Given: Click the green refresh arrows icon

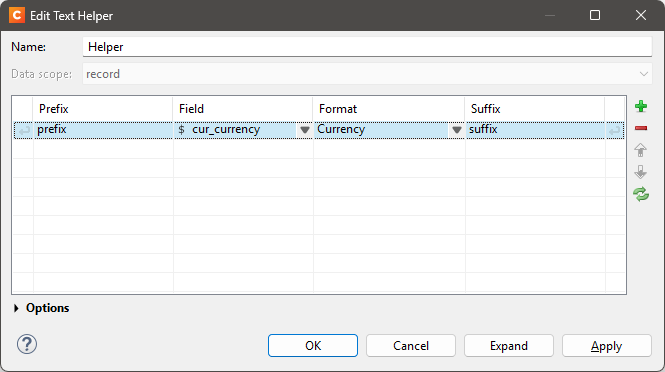Looking at the screenshot, I should coord(641,194).
